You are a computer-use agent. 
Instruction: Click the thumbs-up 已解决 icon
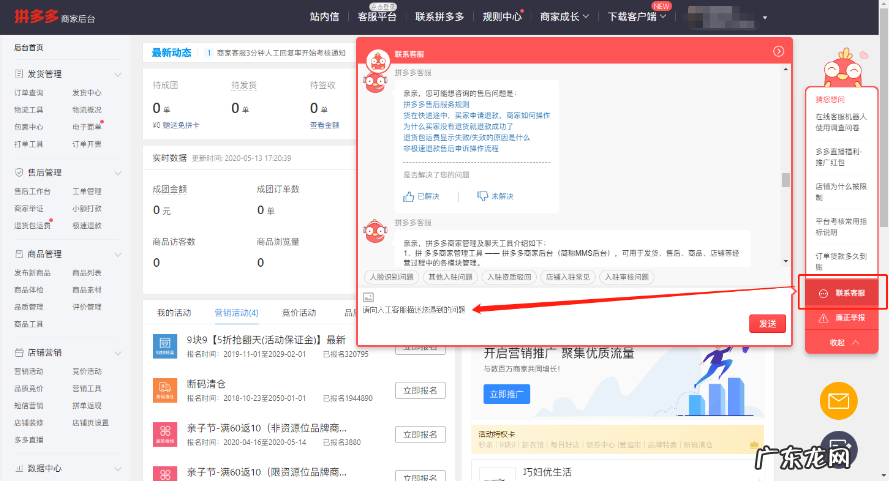pyautogui.click(x=408, y=196)
